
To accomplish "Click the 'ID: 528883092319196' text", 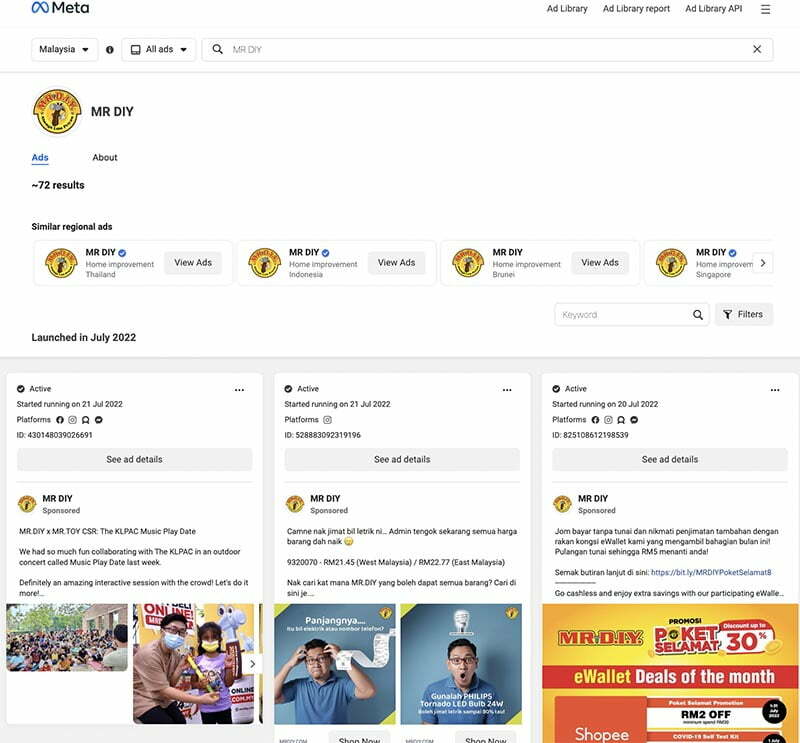I will pyautogui.click(x=322, y=435).
